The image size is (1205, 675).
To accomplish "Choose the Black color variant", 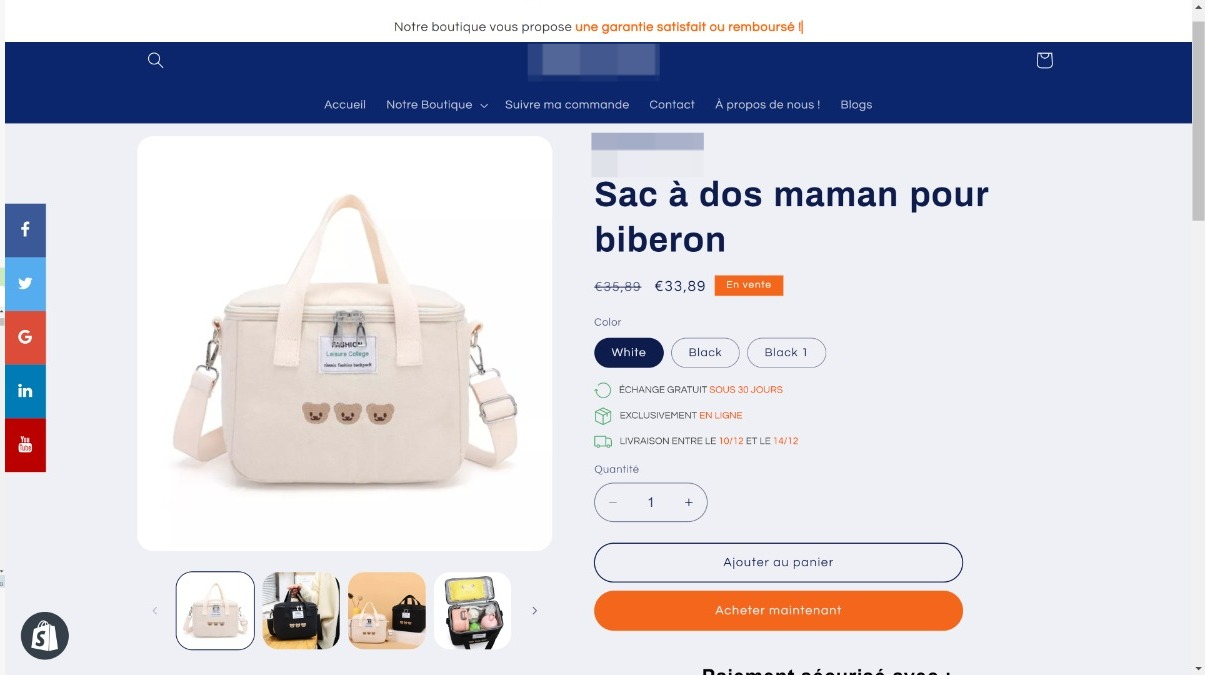I will pyautogui.click(x=705, y=352).
